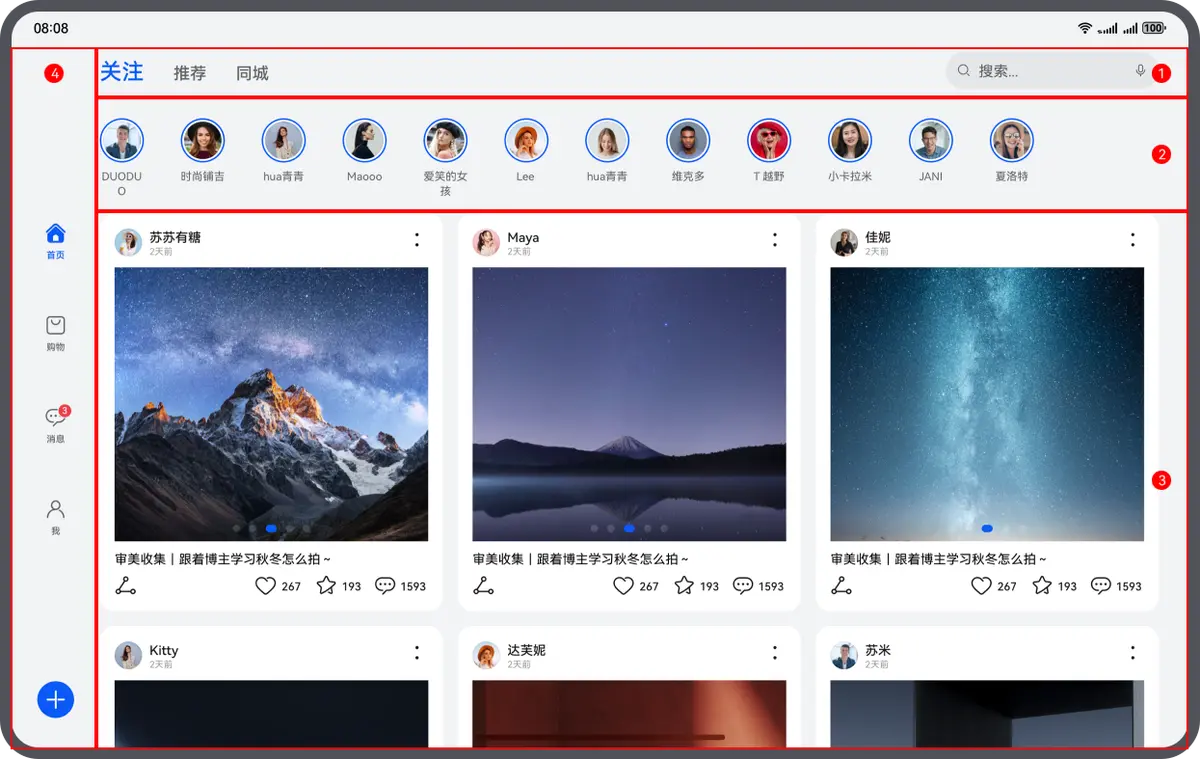Favorite 苏苏有糖's post with star icon
Viewport: 1200px width, 759px height.
326,586
